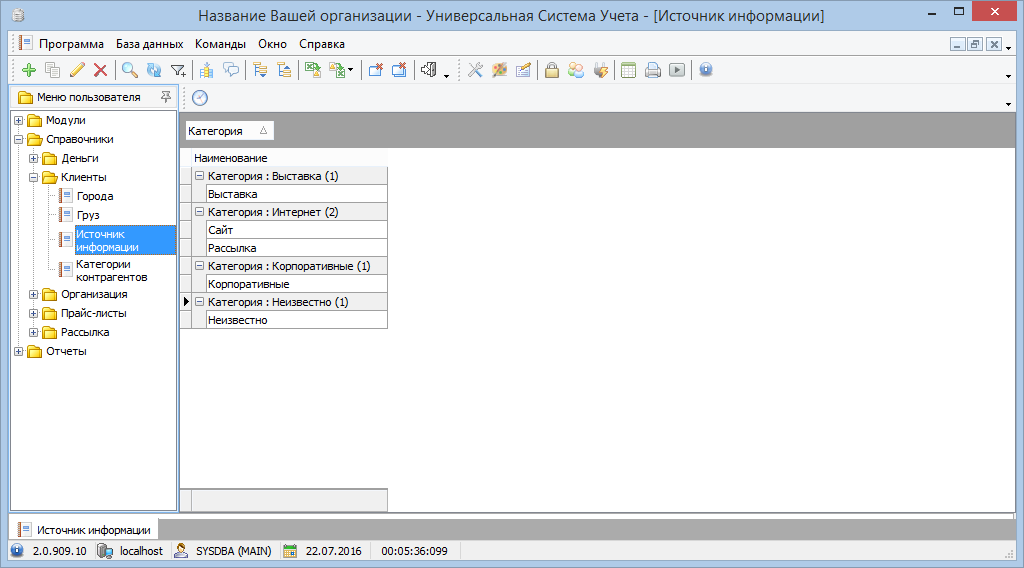Click the wrench and screwdriver settings icon

click(475, 70)
